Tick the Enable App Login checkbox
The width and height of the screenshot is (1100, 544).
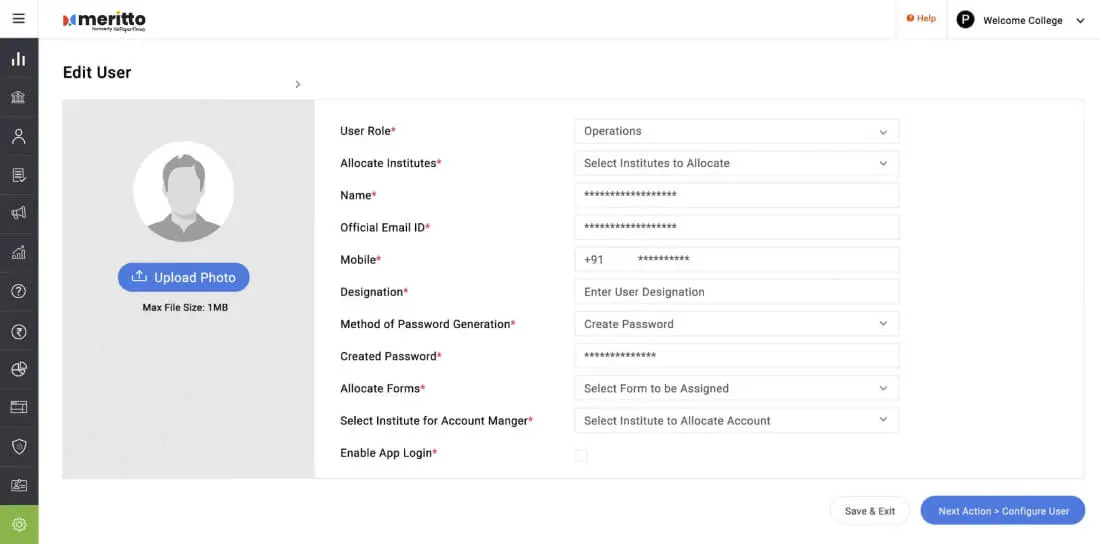581,455
